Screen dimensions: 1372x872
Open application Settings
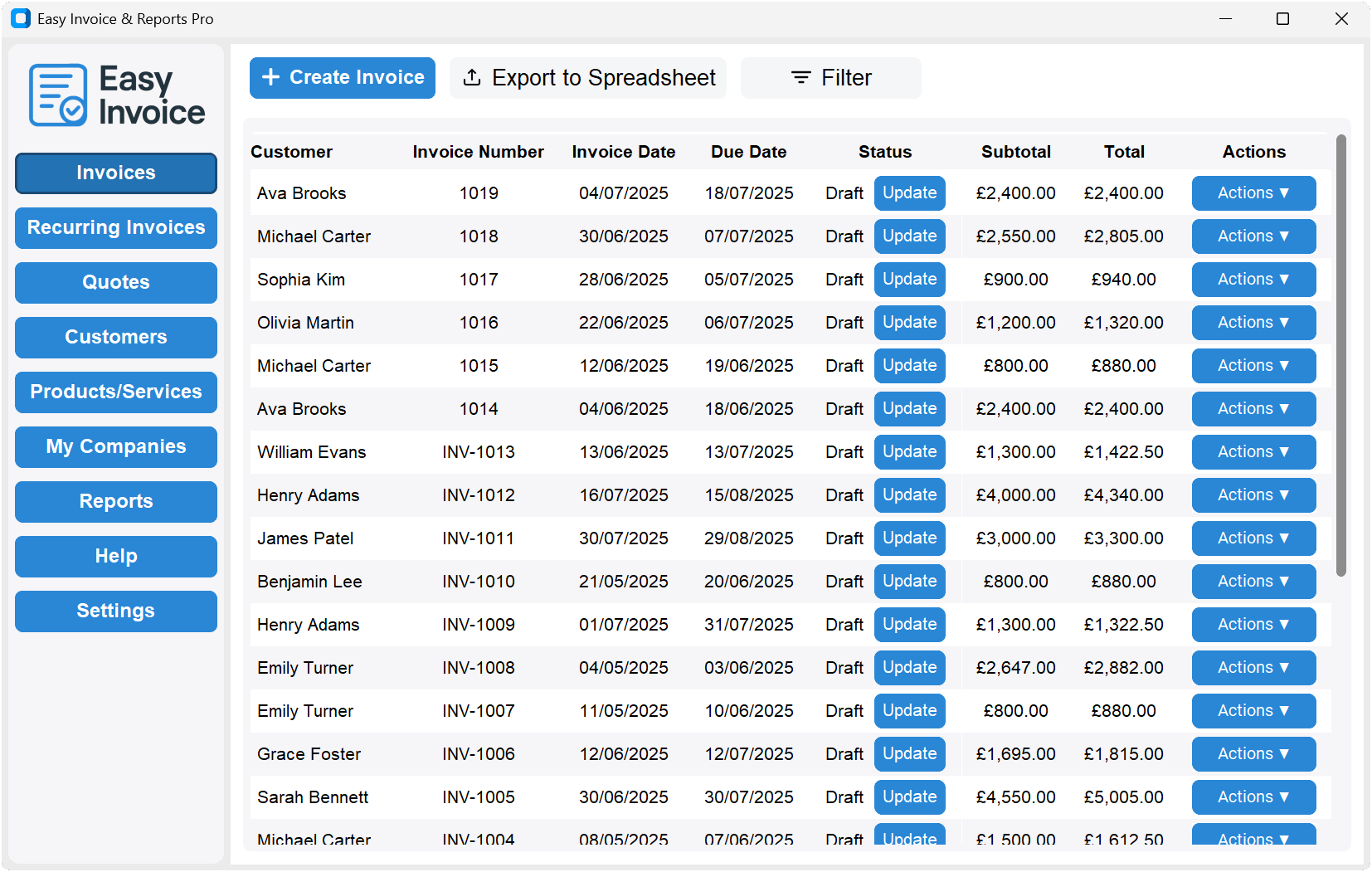click(x=116, y=611)
